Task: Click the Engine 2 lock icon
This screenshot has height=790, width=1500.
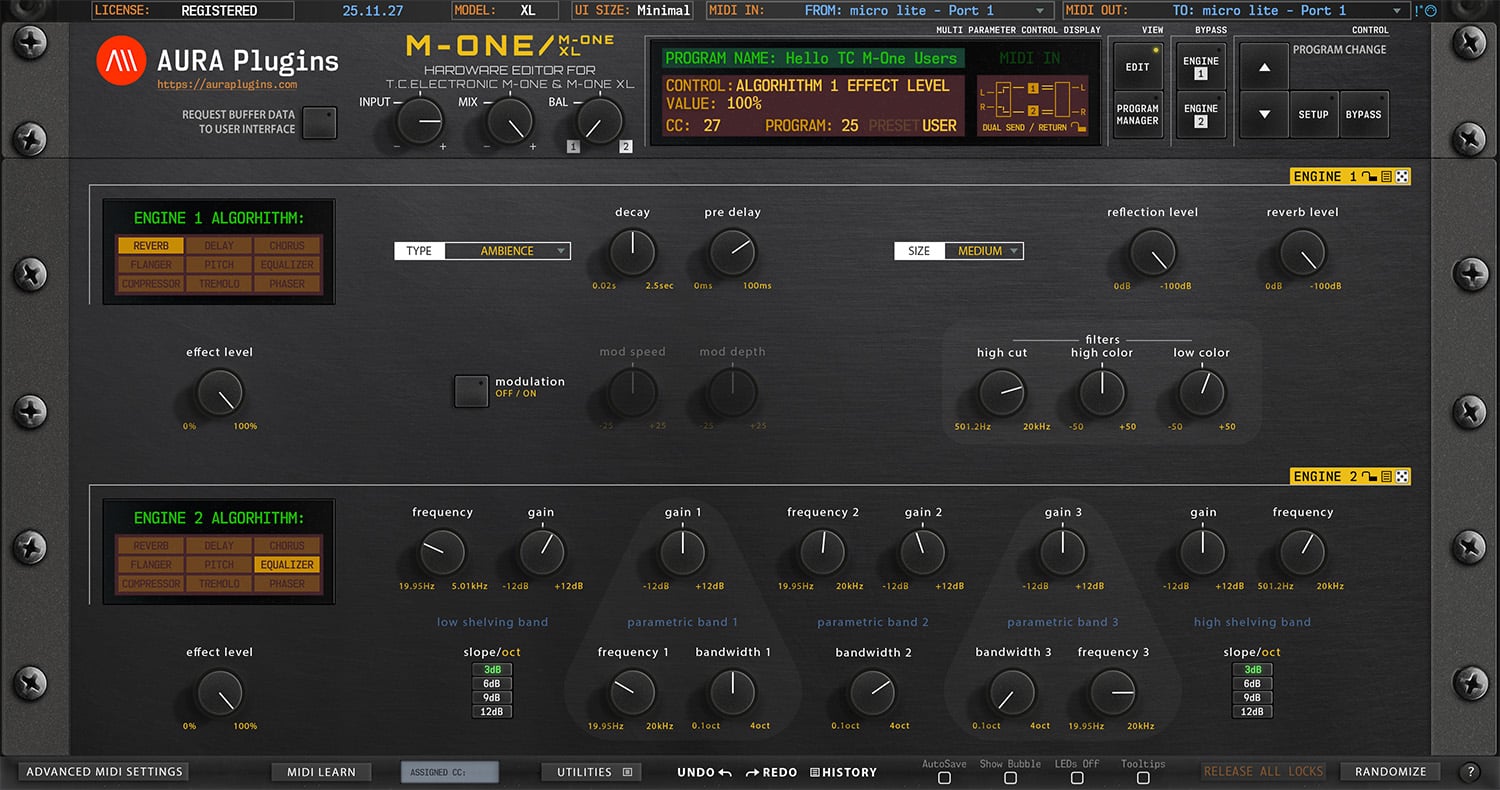Action: pos(1369,477)
